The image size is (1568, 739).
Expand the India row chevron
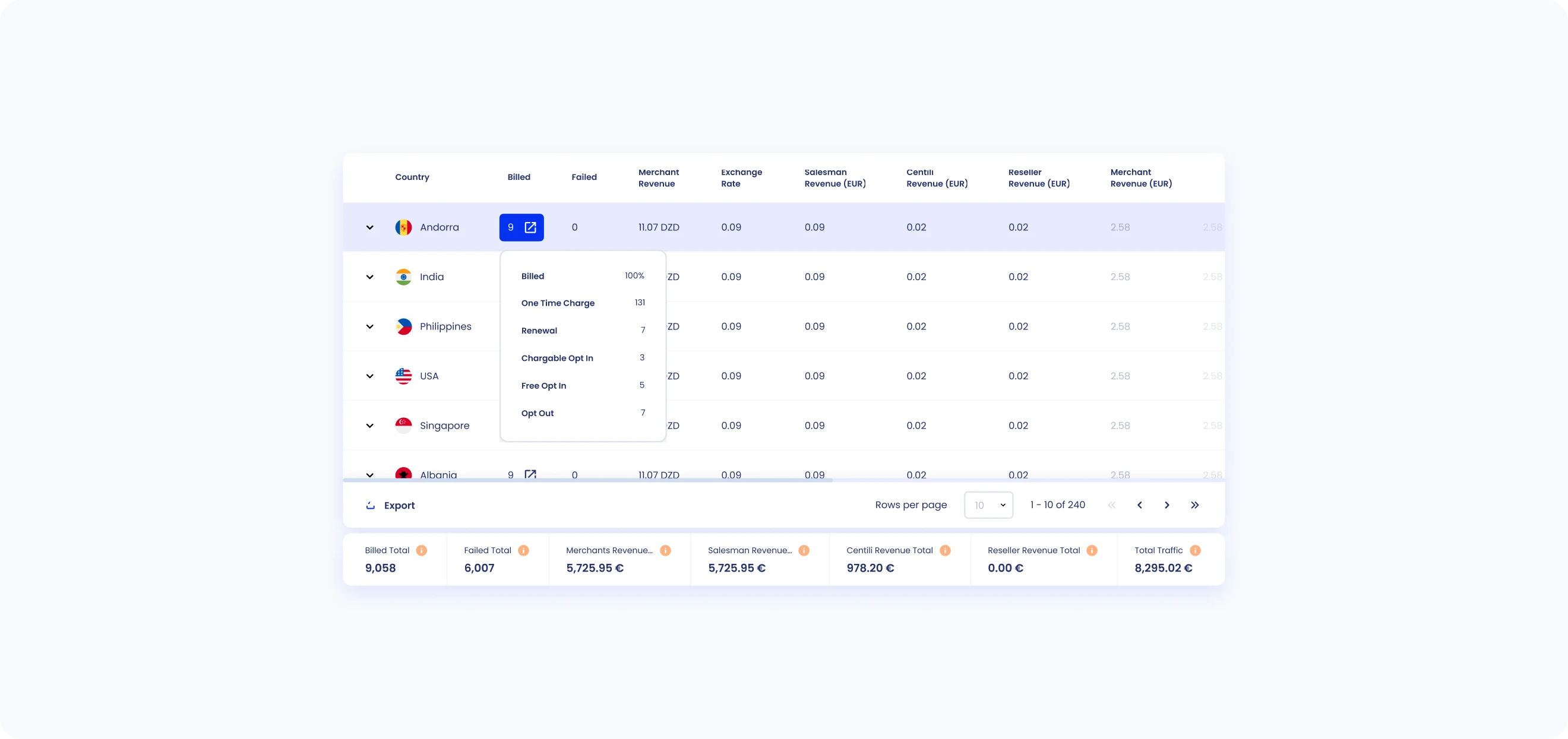369,277
